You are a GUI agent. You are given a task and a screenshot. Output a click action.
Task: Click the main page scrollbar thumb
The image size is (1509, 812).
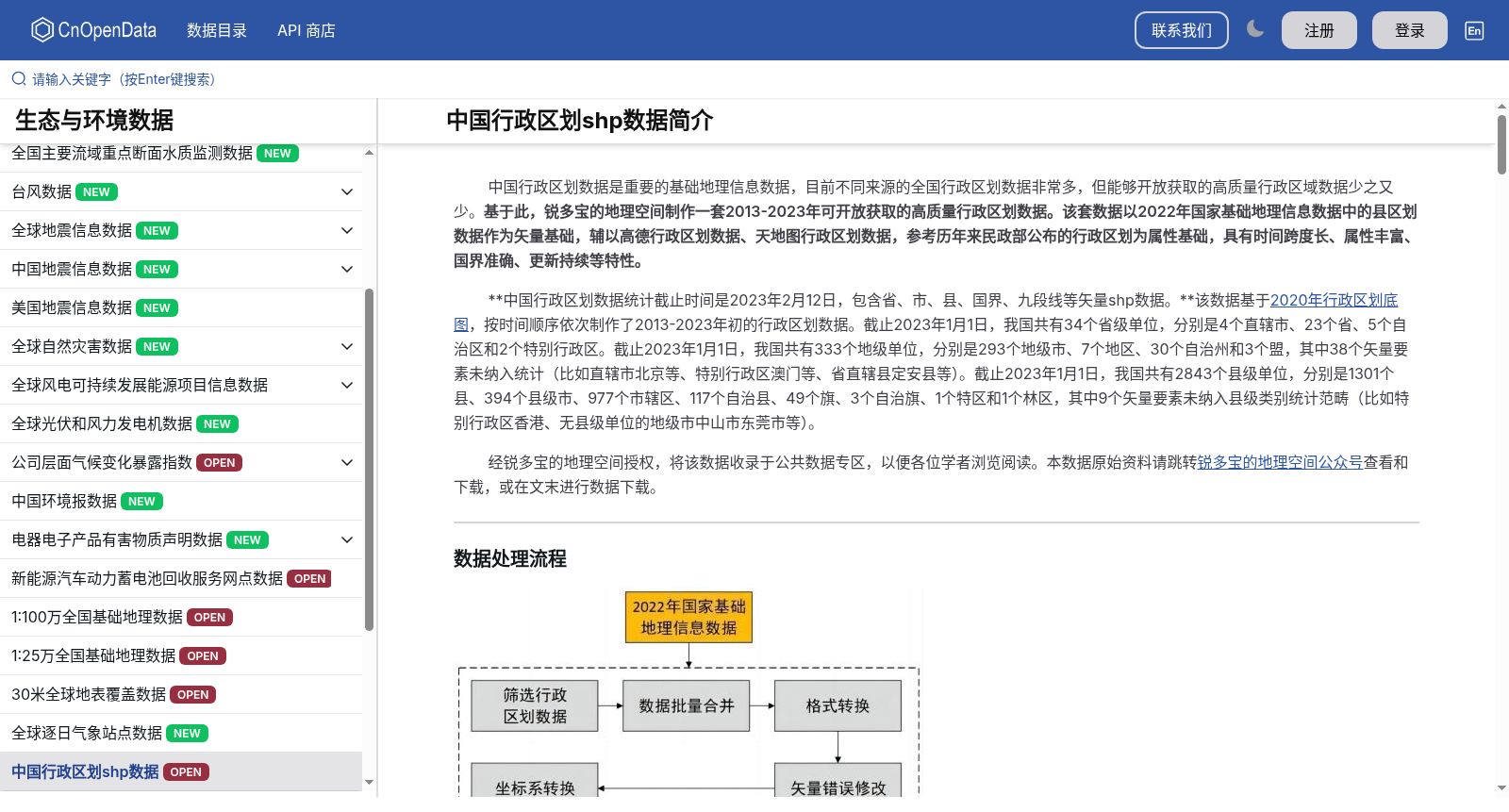pos(1501,144)
